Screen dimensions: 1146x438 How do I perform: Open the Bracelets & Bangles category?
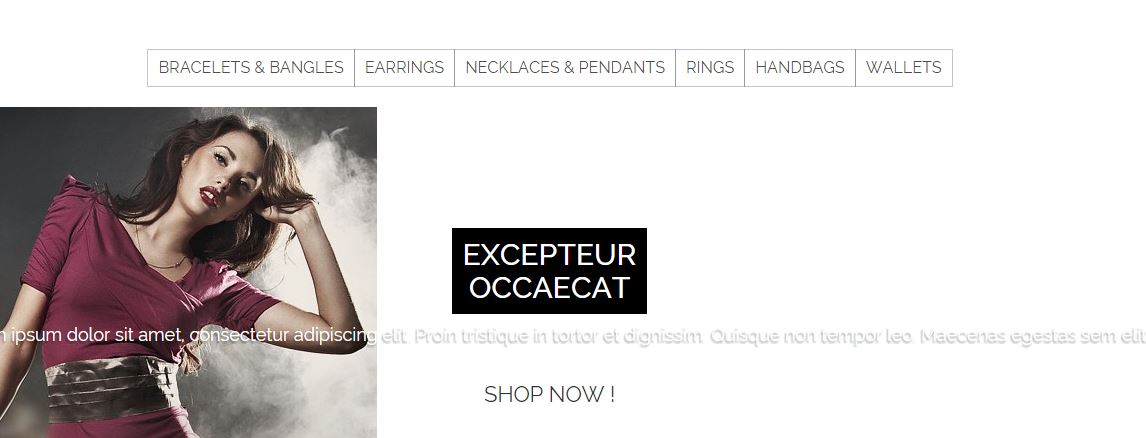pyautogui.click(x=251, y=68)
